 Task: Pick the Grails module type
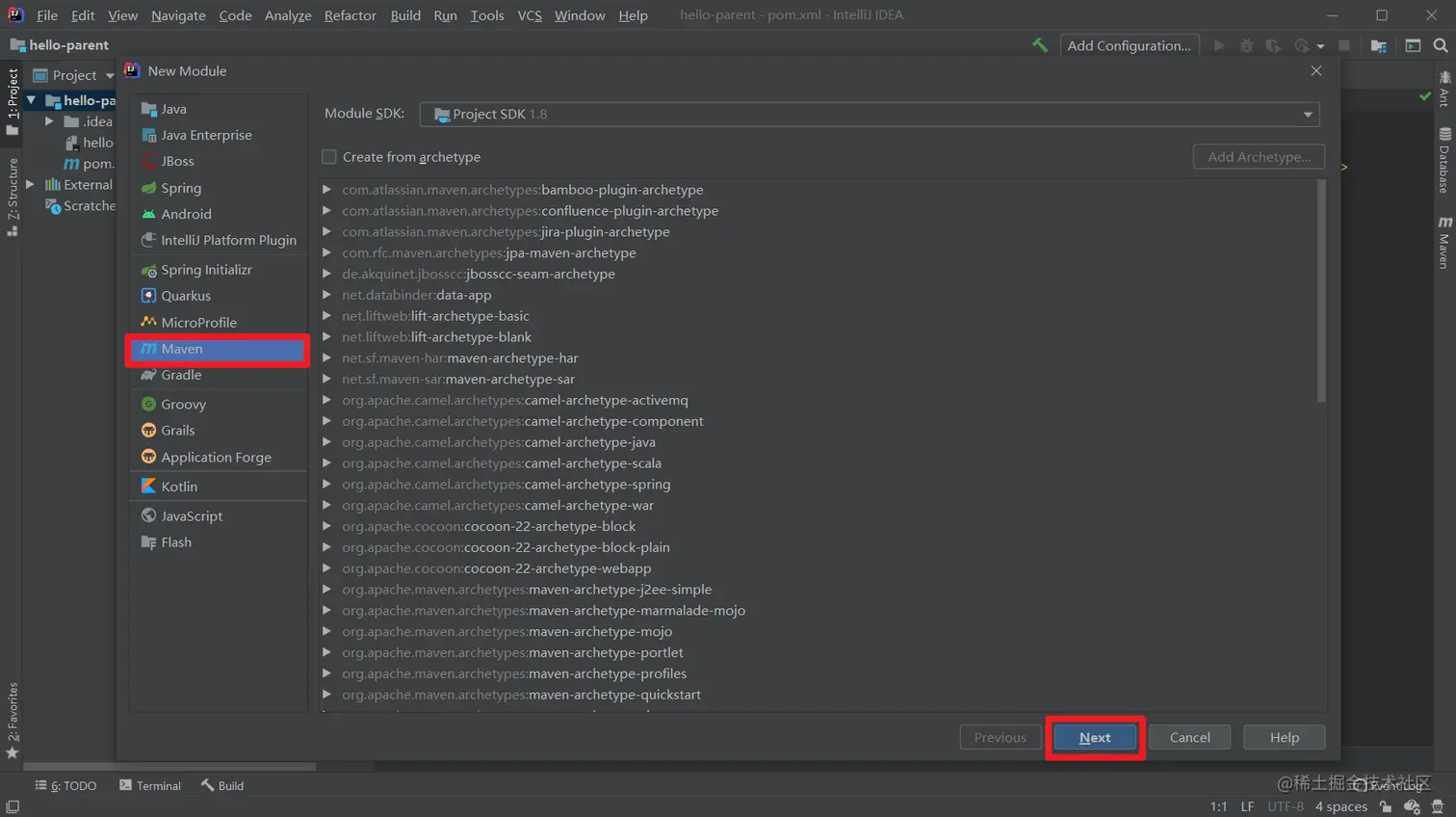point(177,431)
